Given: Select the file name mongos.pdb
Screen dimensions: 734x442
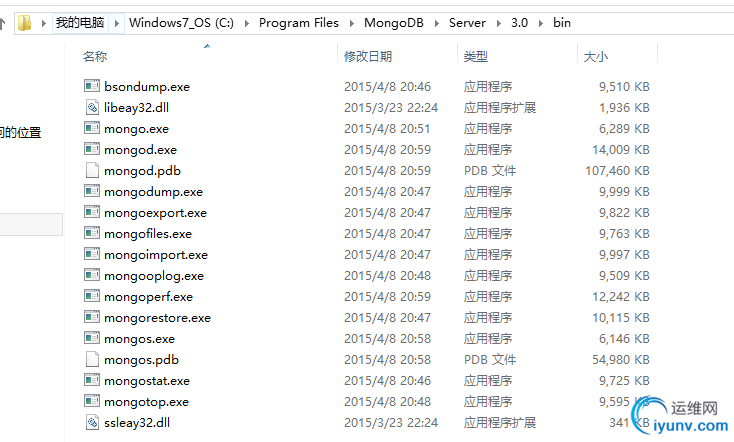Looking at the screenshot, I should (x=141, y=360).
